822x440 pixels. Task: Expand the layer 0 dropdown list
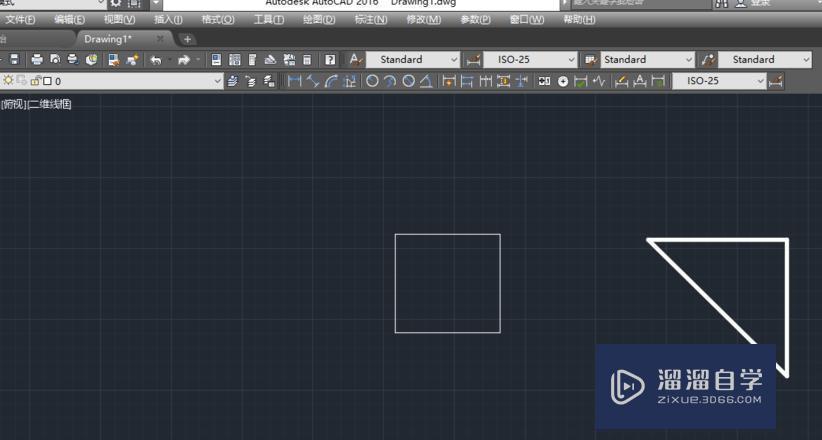218,81
